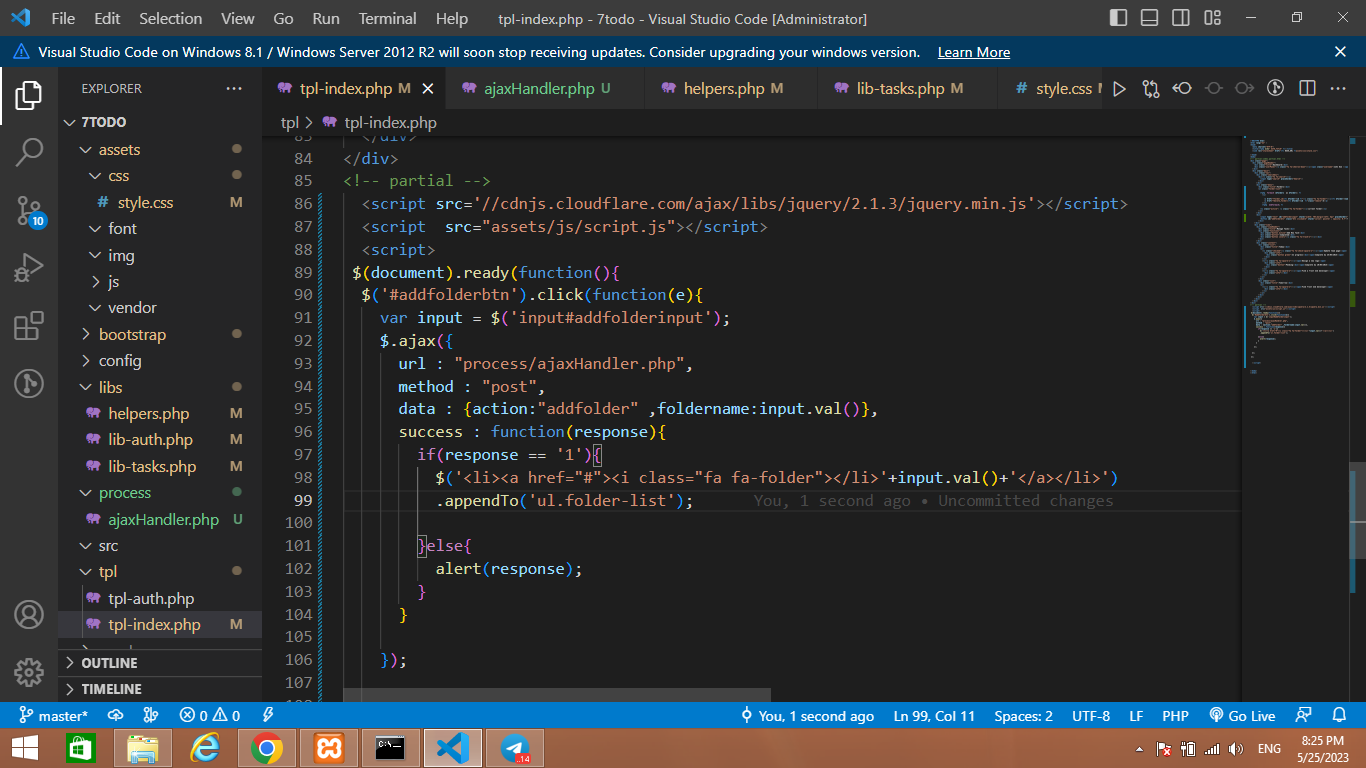
Task: Split the editor right
Action: (x=1307, y=89)
